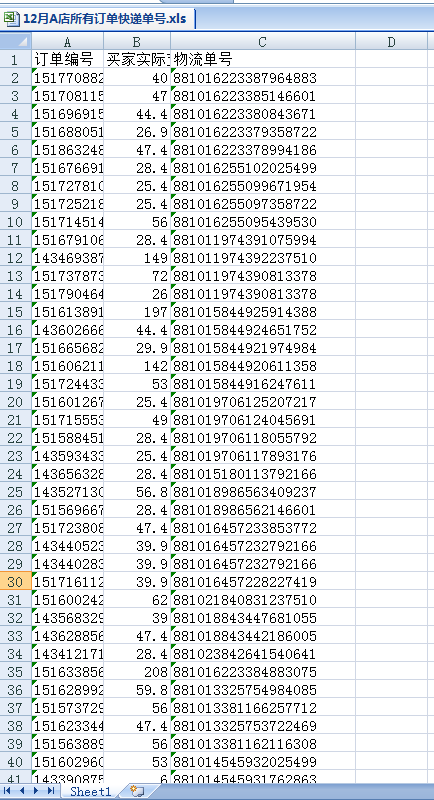
Task: Select row 1 header
Action: tap(16, 60)
